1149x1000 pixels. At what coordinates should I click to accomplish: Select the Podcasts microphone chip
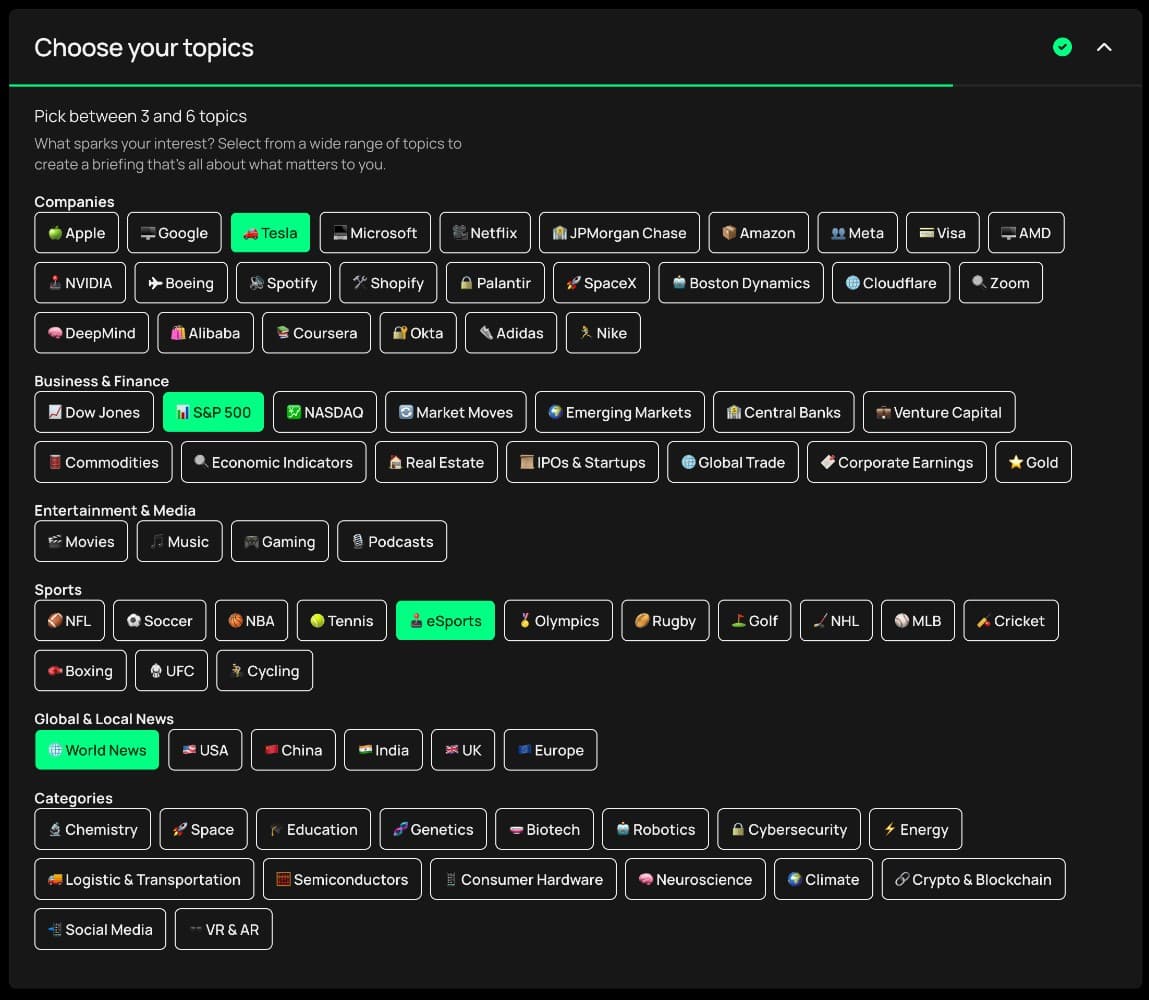click(392, 541)
